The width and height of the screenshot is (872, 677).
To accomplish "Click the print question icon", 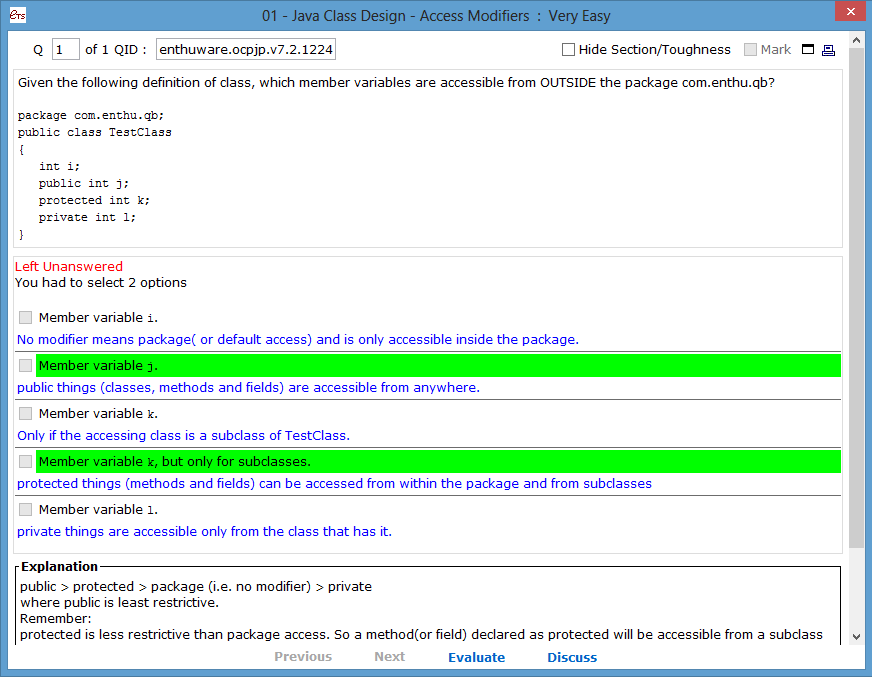I will click(828, 50).
